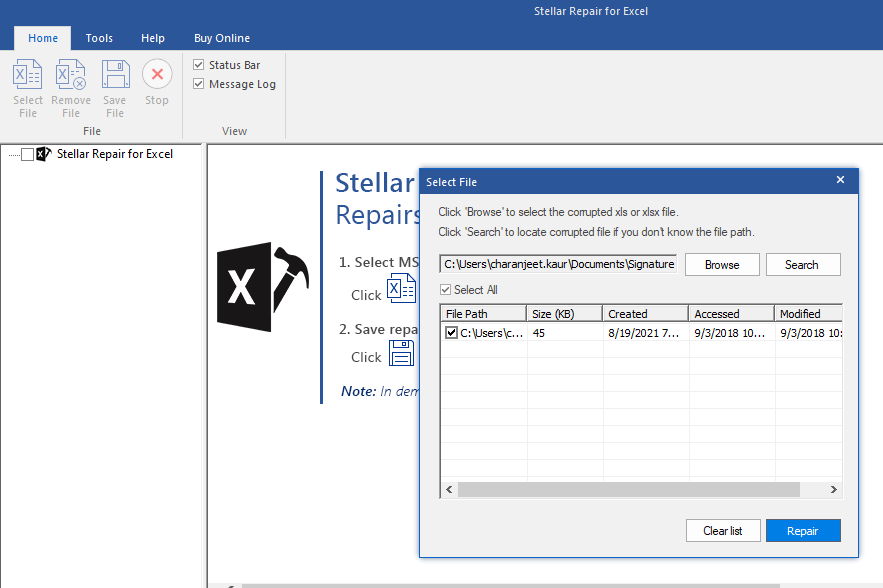The height and width of the screenshot is (588, 883).
Task: Click the Excel file icon under step 1
Action: [401, 288]
